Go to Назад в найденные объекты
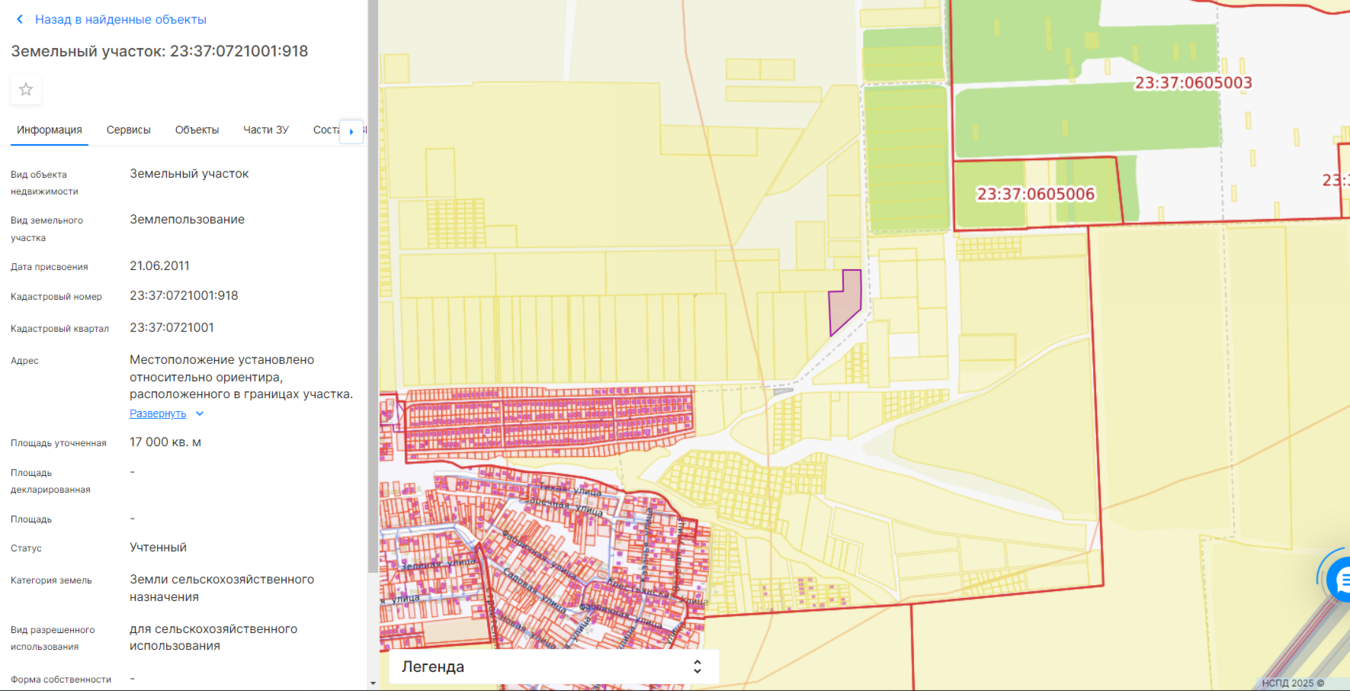 click(x=120, y=19)
